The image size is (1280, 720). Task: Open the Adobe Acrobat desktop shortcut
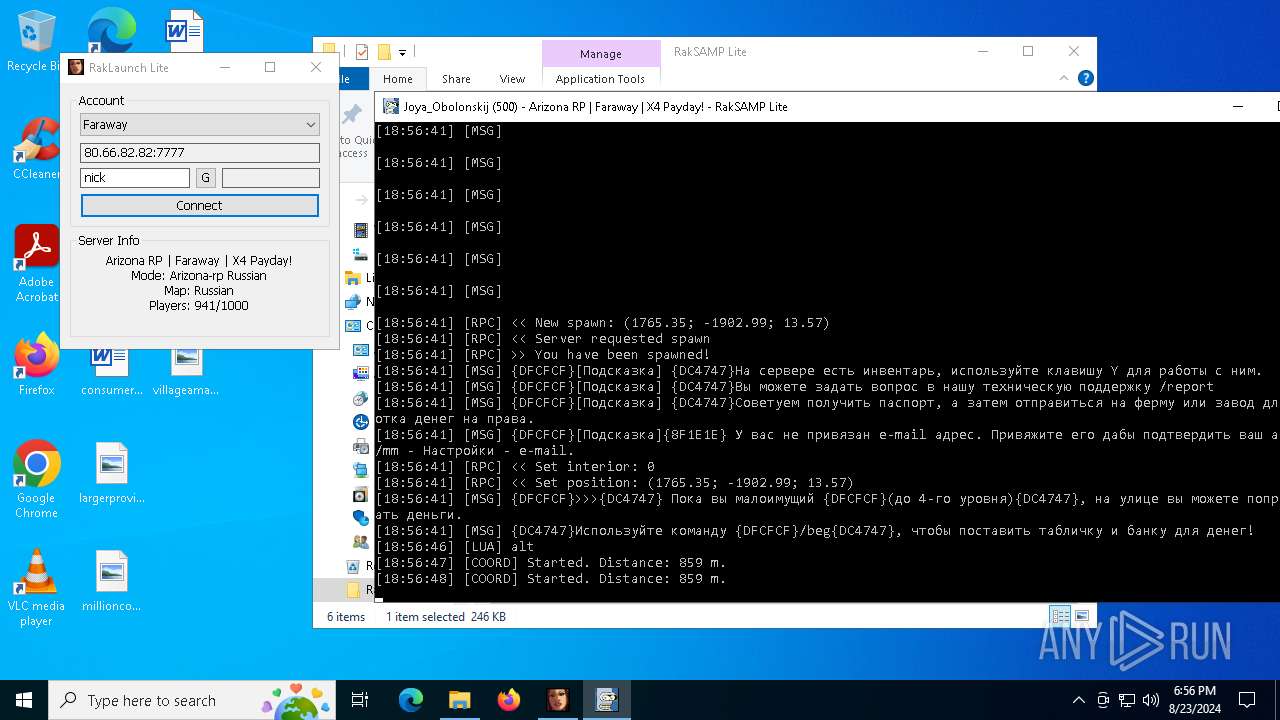click(36, 264)
